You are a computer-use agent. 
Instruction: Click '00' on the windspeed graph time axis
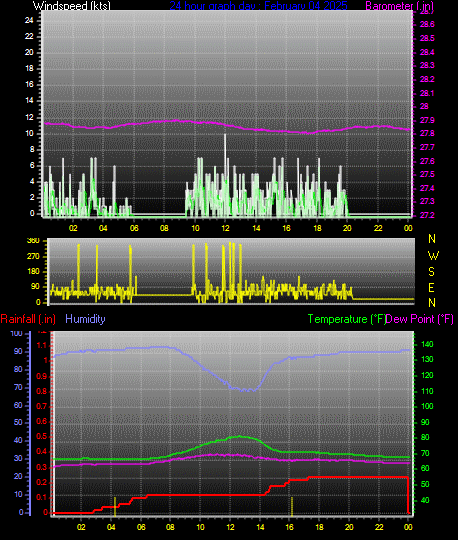pos(408,228)
